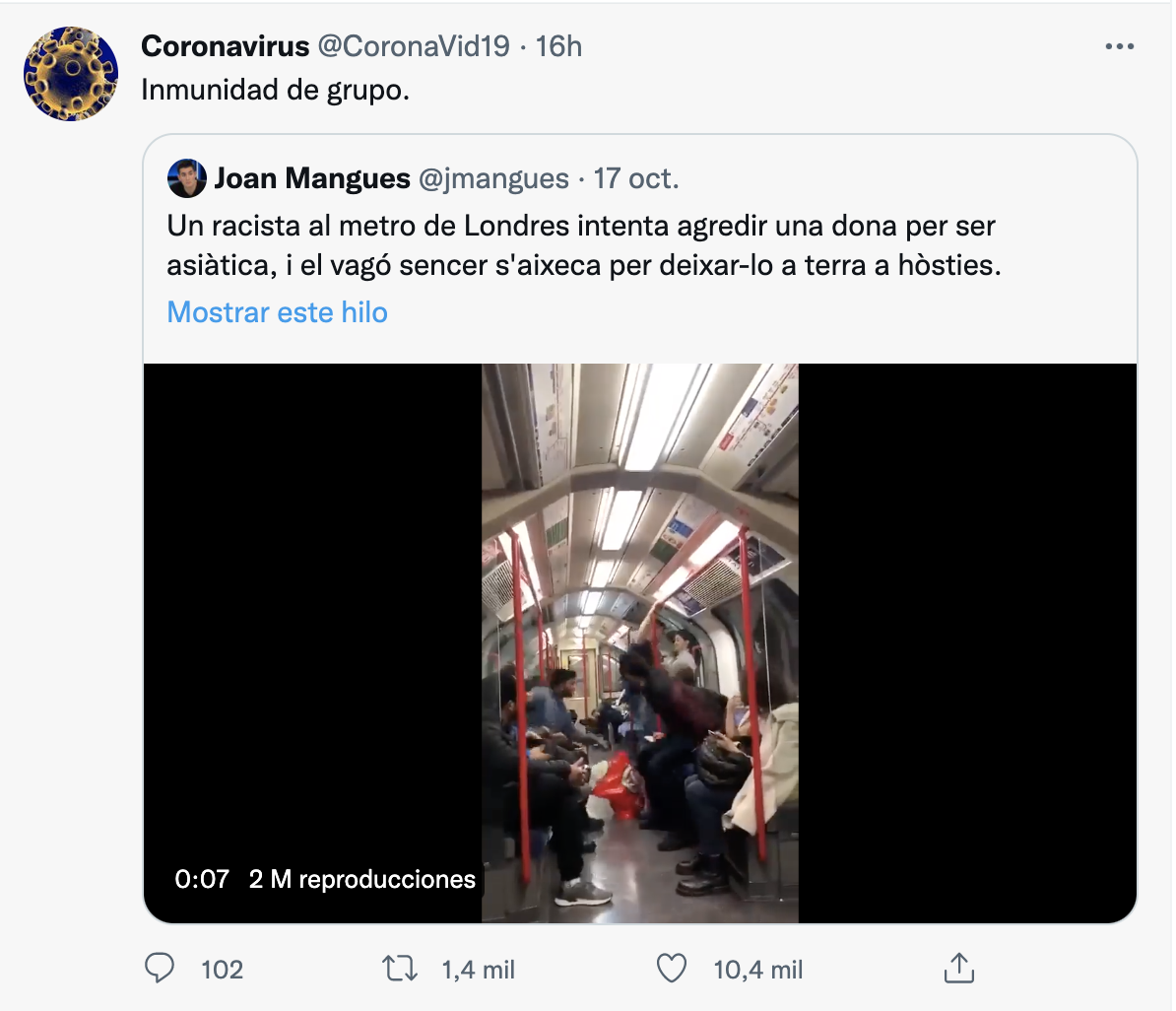Click the 17 oct. date
This screenshot has width=1176, height=1011.
(x=636, y=178)
